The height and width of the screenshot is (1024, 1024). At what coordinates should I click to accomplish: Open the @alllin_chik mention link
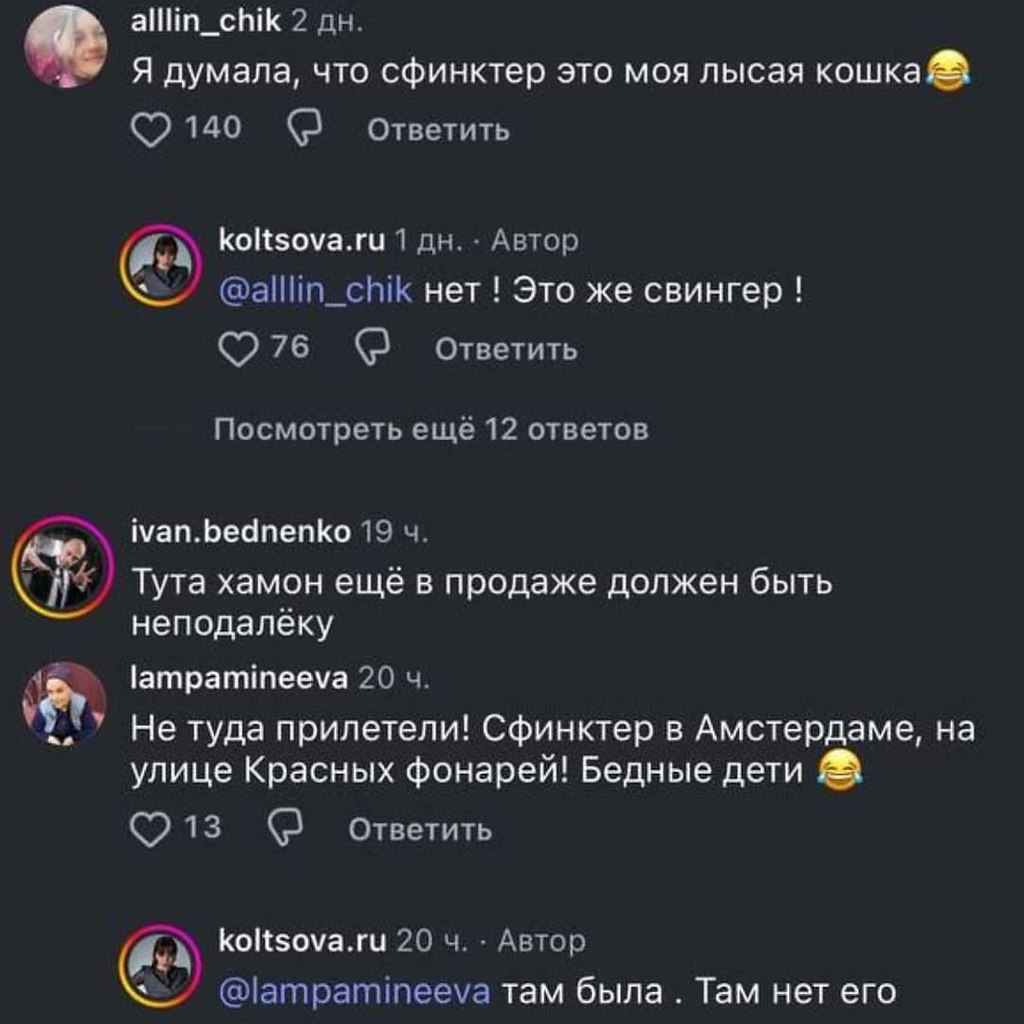(316, 290)
